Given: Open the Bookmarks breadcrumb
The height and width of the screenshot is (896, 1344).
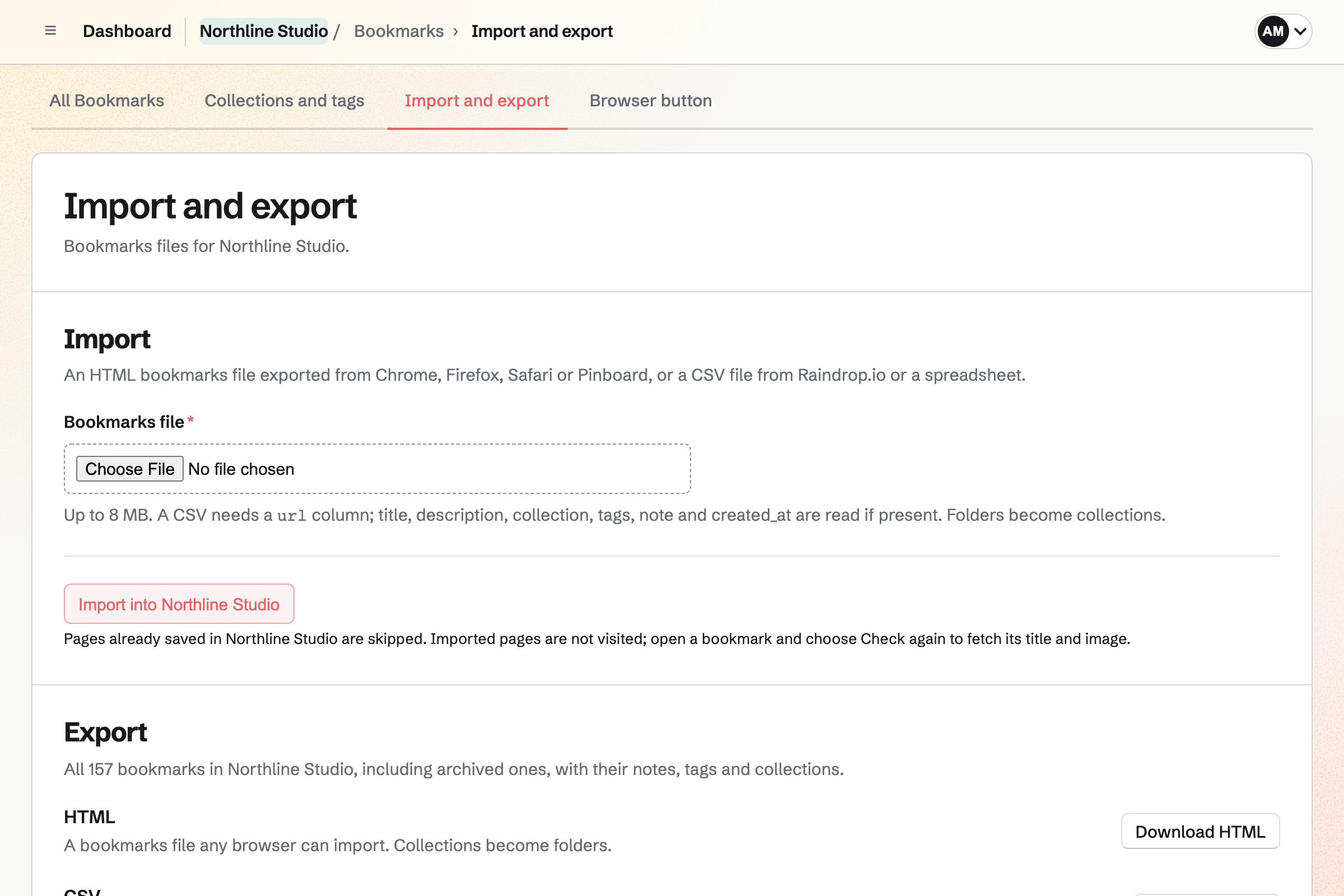Looking at the screenshot, I should (x=399, y=31).
